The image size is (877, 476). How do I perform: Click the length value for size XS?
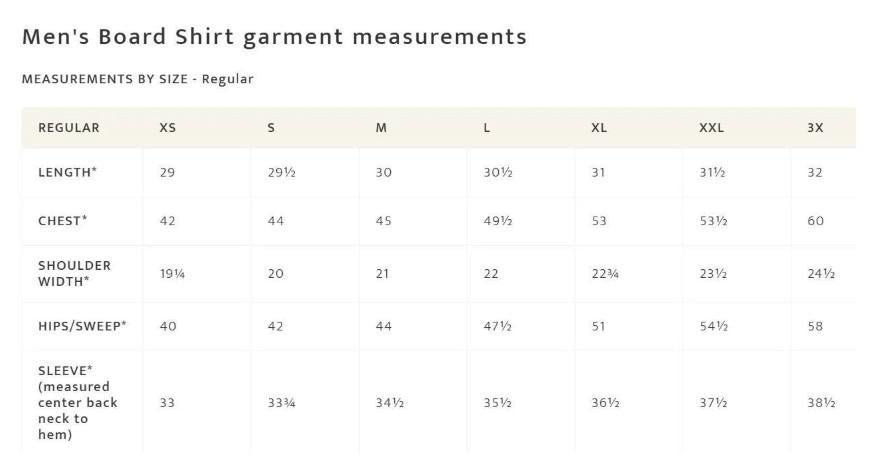coord(167,172)
